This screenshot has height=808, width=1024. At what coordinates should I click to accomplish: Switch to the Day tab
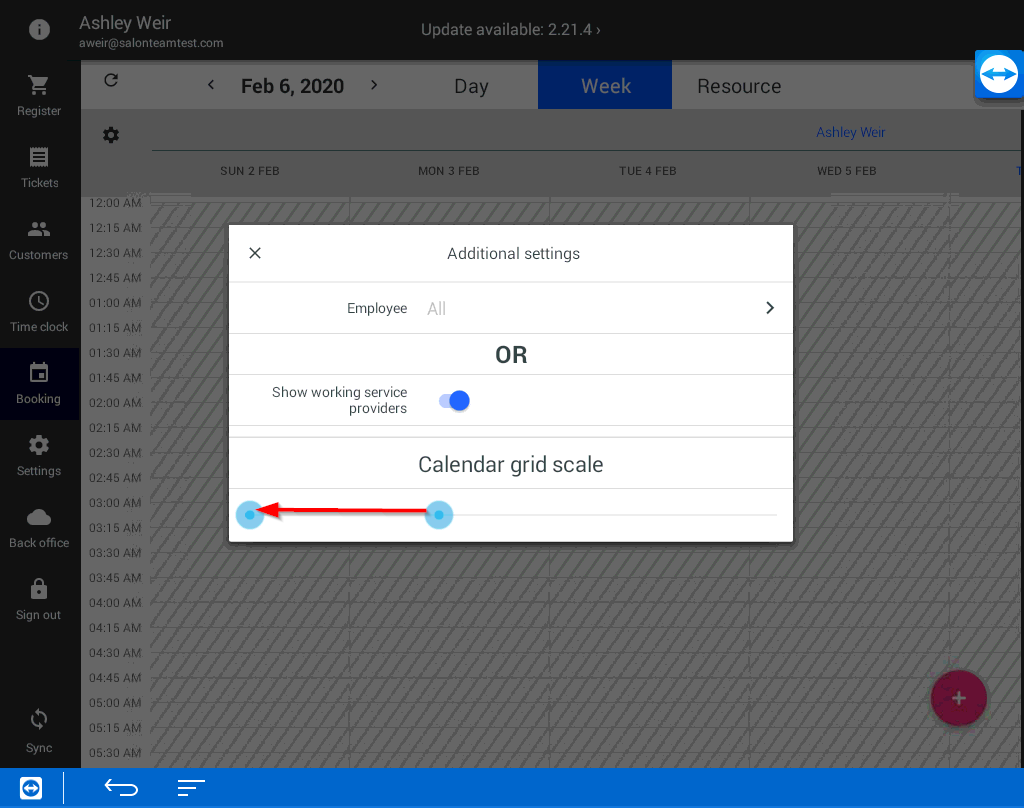471,86
